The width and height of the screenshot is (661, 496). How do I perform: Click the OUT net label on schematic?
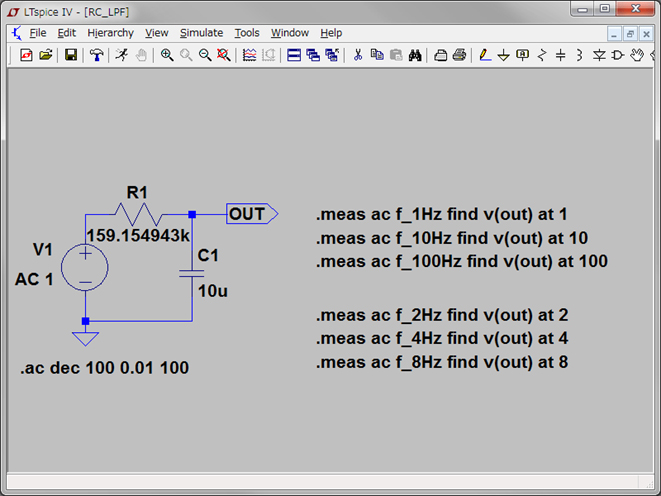click(x=248, y=214)
